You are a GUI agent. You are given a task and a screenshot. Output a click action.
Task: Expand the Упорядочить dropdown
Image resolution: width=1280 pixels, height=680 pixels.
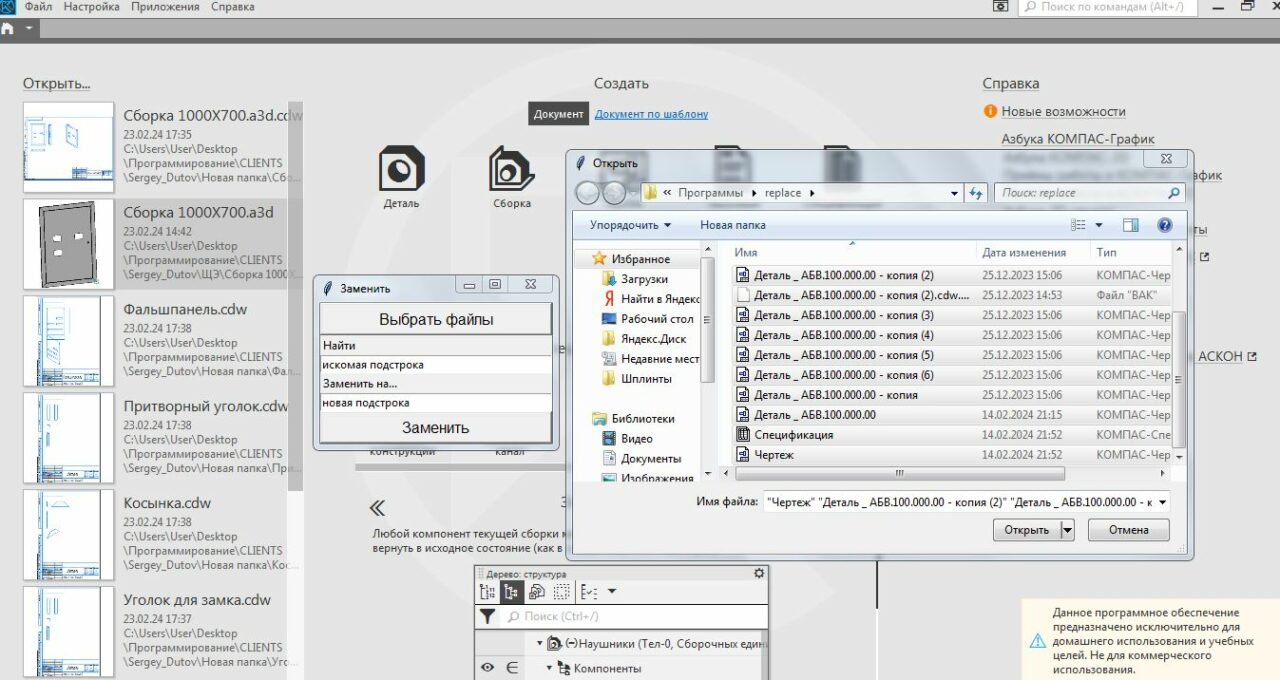pos(630,226)
